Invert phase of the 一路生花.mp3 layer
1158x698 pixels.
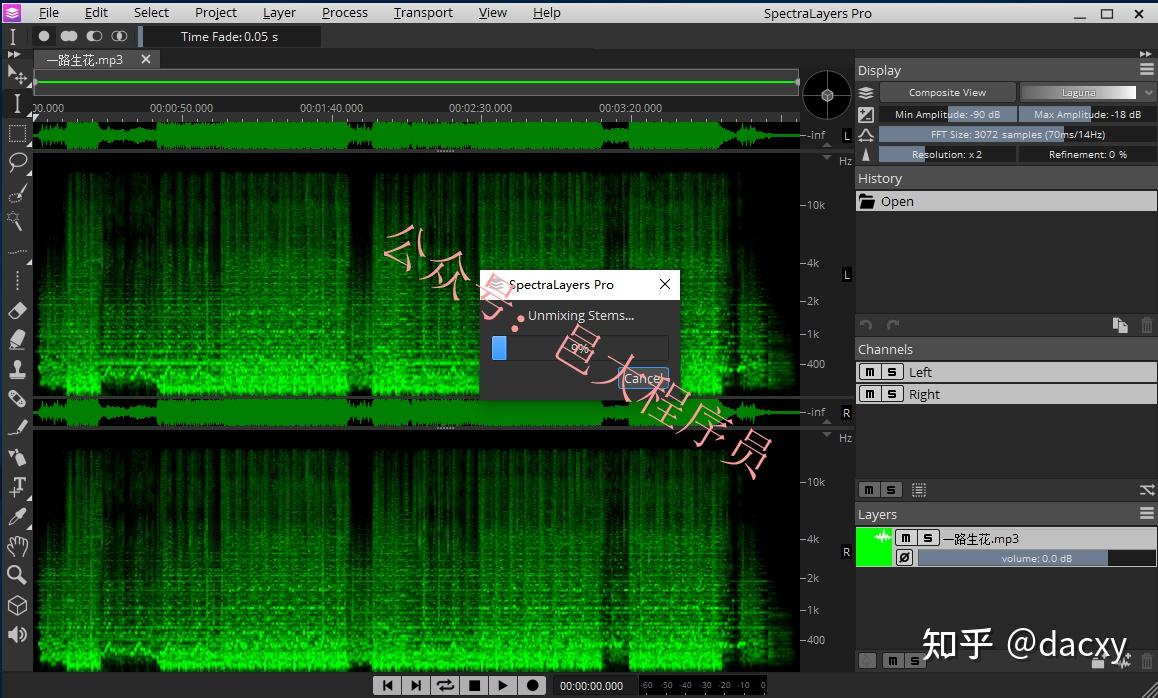(905, 558)
